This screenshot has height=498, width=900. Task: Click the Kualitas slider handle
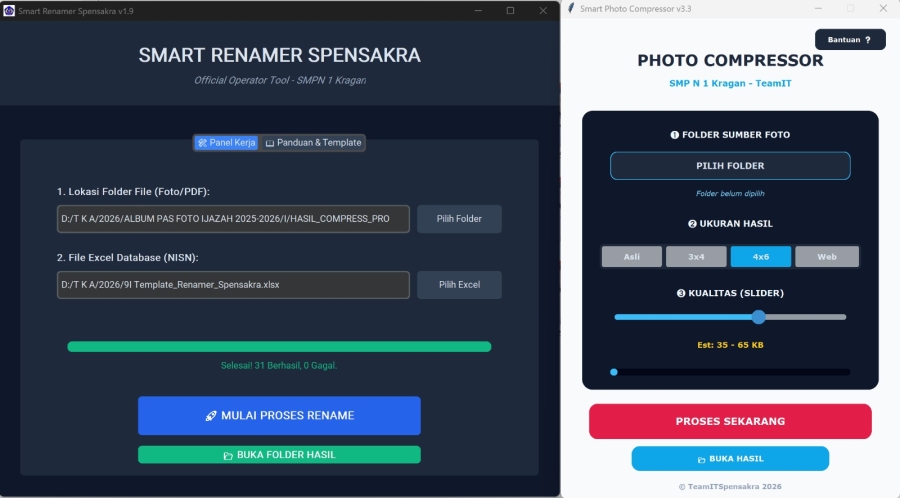(x=758, y=317)
